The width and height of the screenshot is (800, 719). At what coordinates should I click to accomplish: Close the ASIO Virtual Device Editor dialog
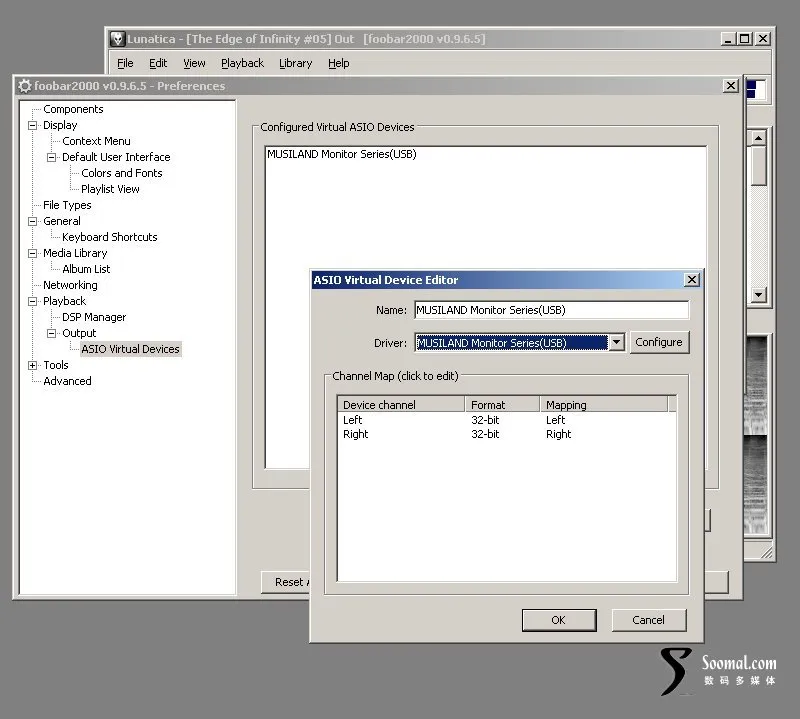tap(692, 280)
